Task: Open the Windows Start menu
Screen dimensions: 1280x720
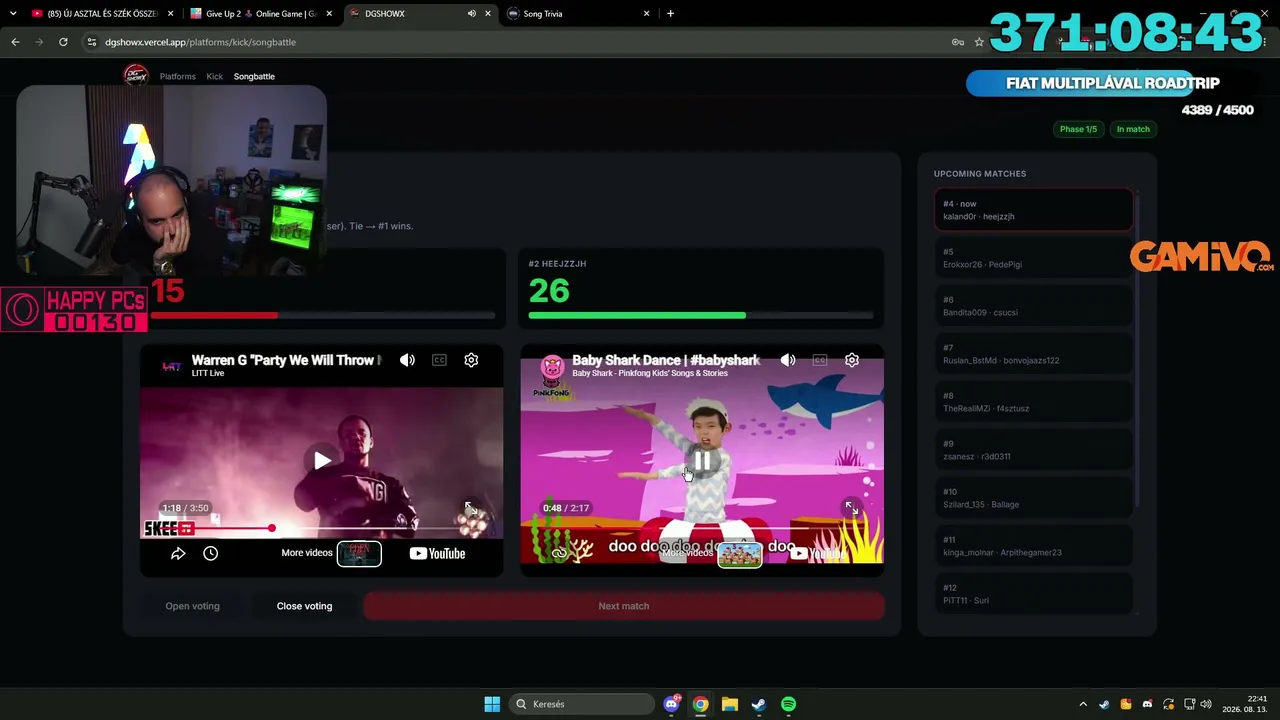Action: 492,704
